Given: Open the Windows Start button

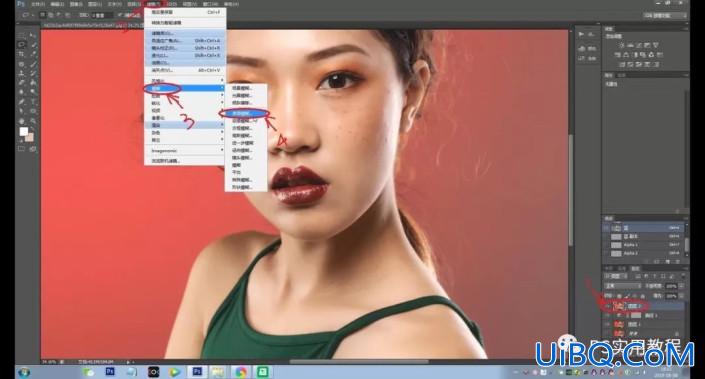Looking at the screenshot, I should [x=23, y=372].
